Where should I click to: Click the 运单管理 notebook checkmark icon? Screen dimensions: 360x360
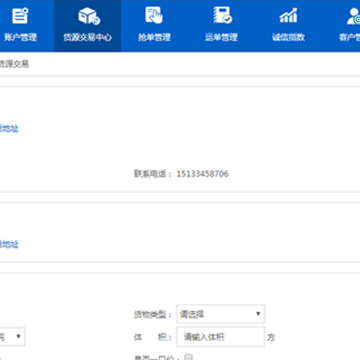[222, 15]
